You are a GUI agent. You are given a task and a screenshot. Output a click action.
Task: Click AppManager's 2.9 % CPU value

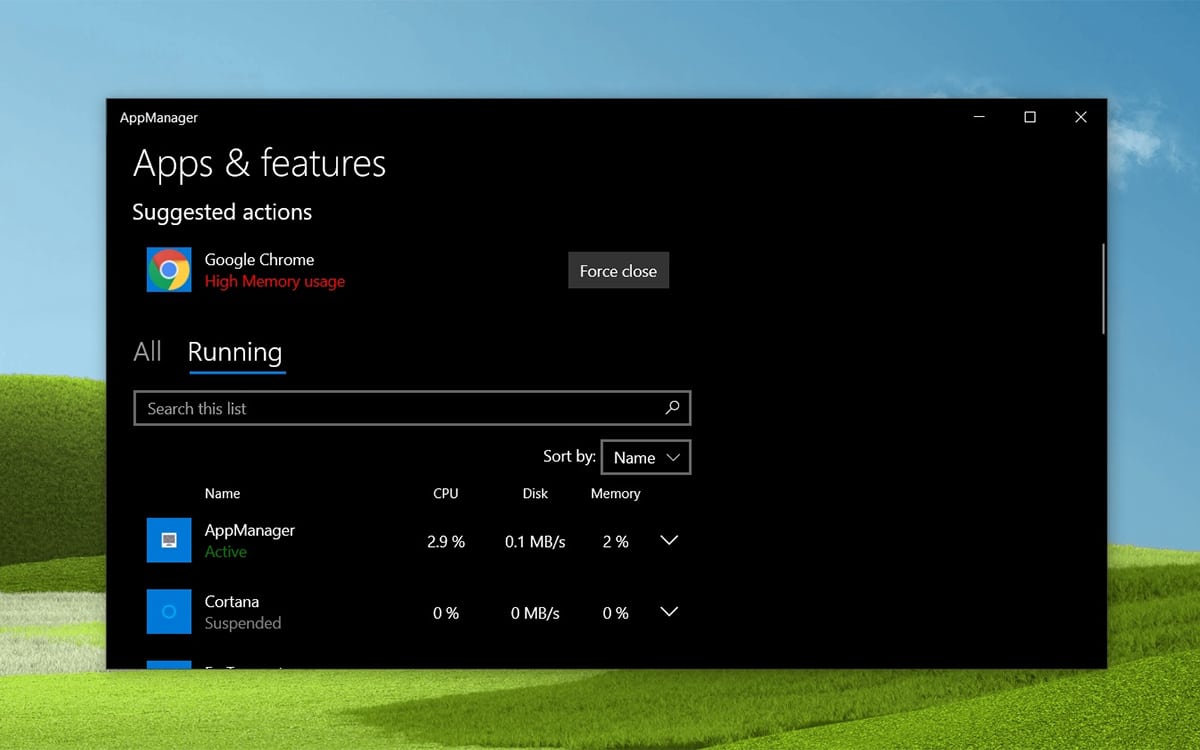click(x=446, y=541)
